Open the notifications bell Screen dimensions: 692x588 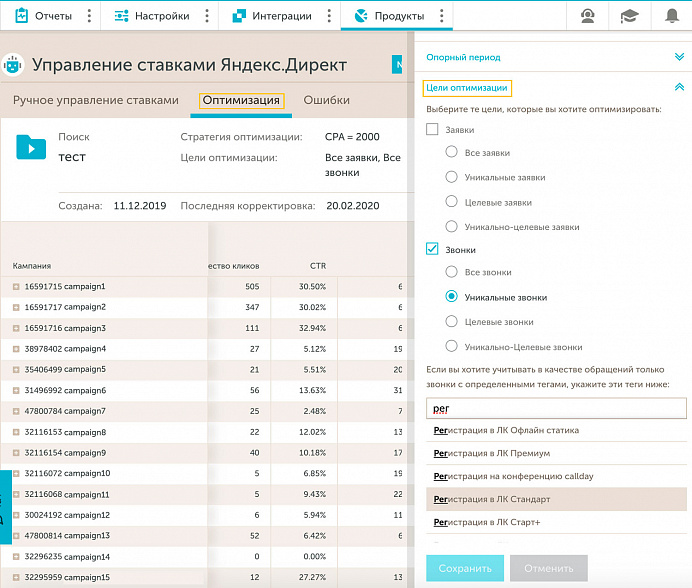[x=672, y=16]
